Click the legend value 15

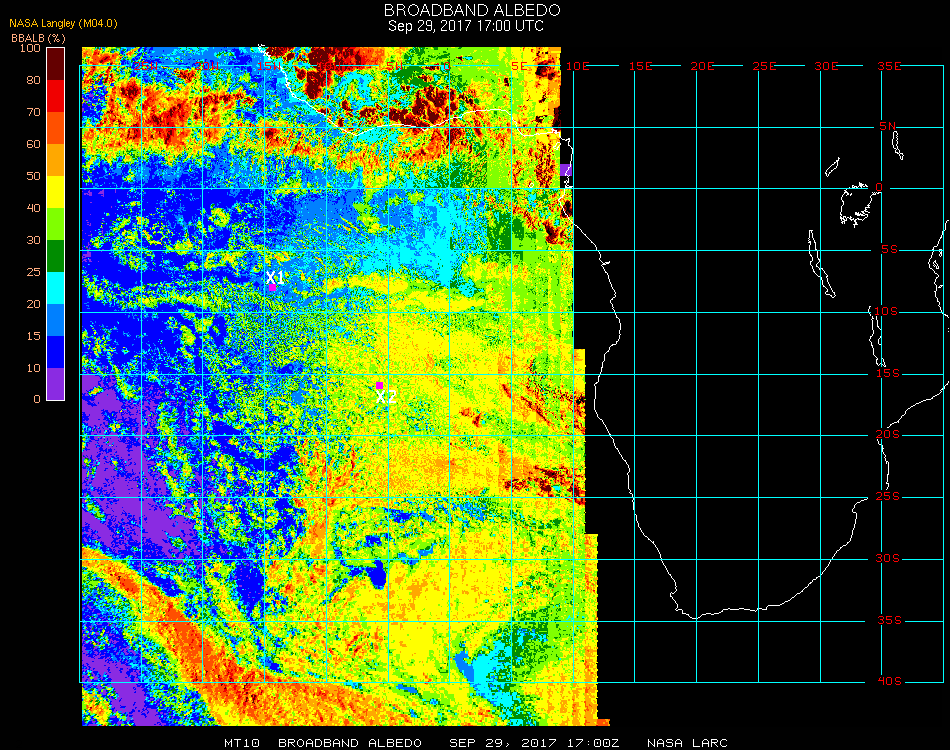click(x=33, y=336)
